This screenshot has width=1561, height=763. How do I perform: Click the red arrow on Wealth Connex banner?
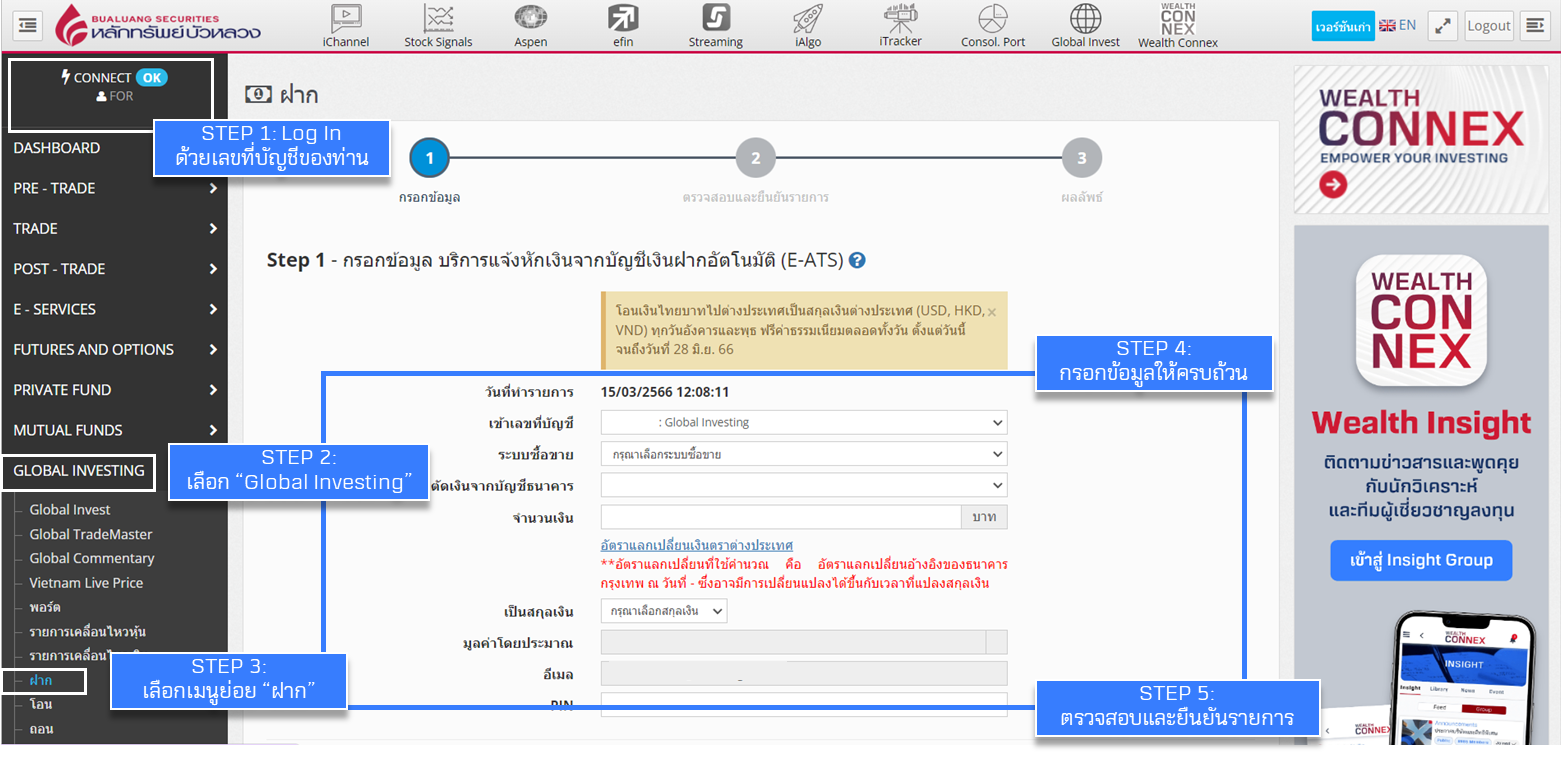click(x=1333, y=184)
